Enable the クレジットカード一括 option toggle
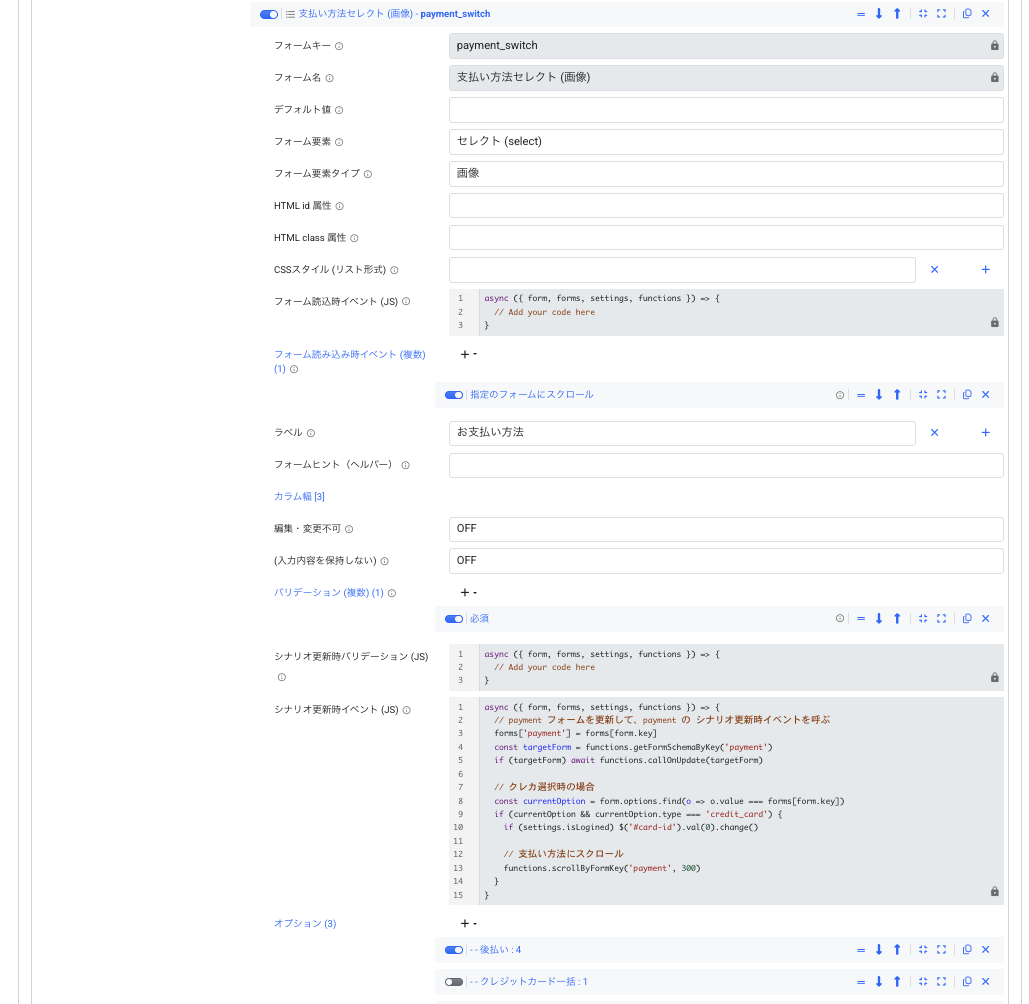Image resolution: width=1029 pixels, height=1004 pixels. [453, 982]
